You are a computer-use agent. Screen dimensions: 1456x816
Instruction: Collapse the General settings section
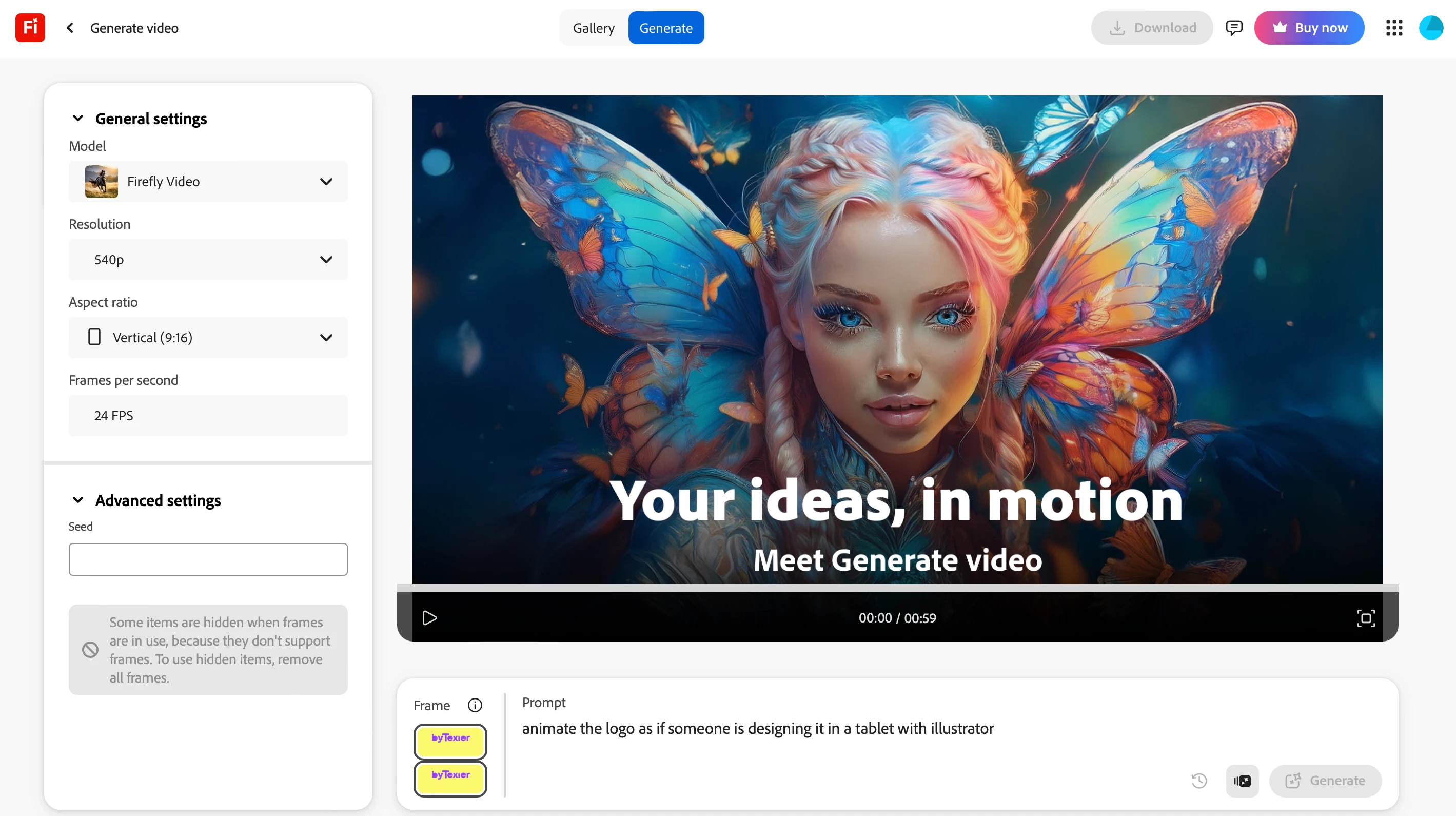[78, 118]
